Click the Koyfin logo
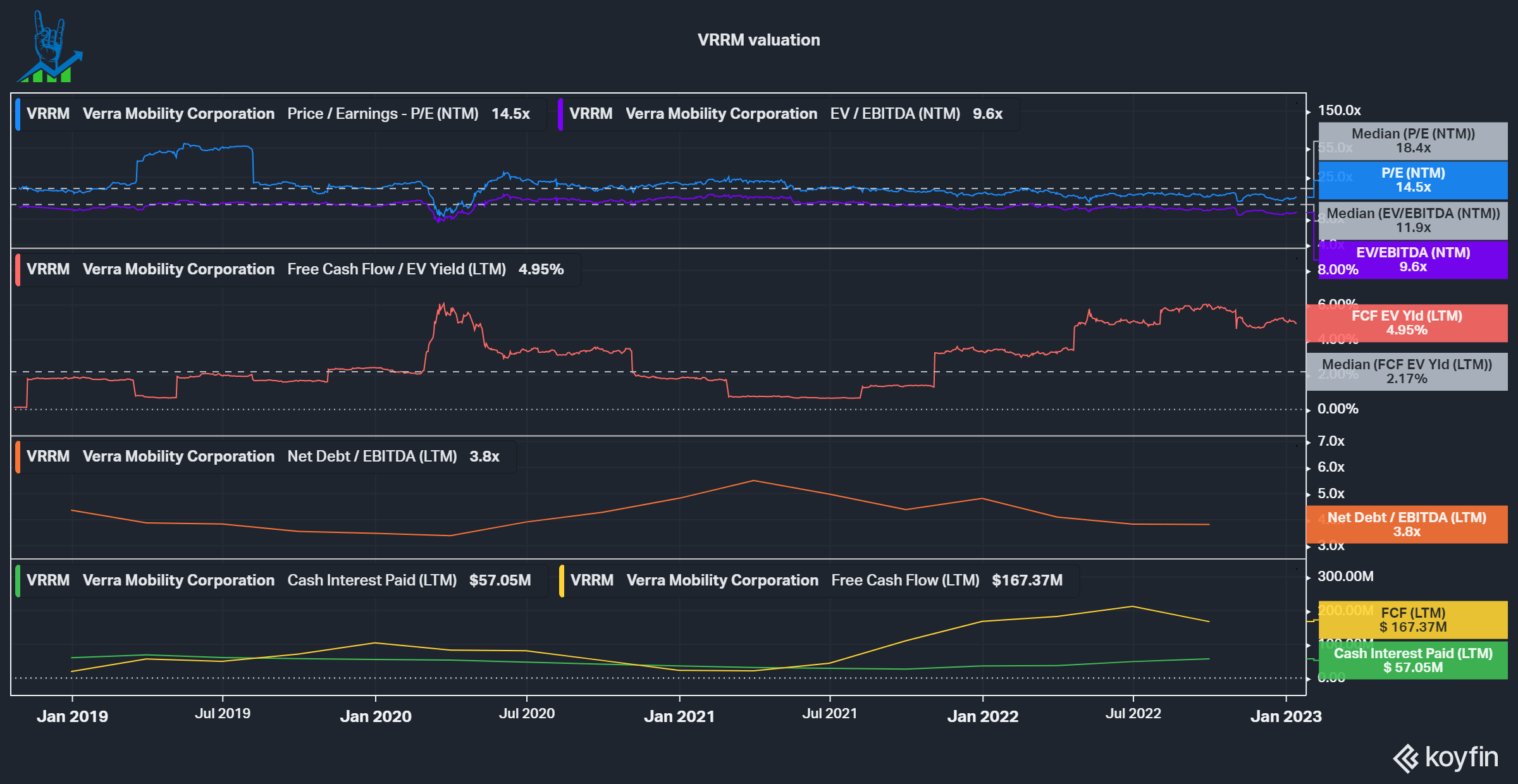Screen dimensions: 1518x784 point(1446,757)
